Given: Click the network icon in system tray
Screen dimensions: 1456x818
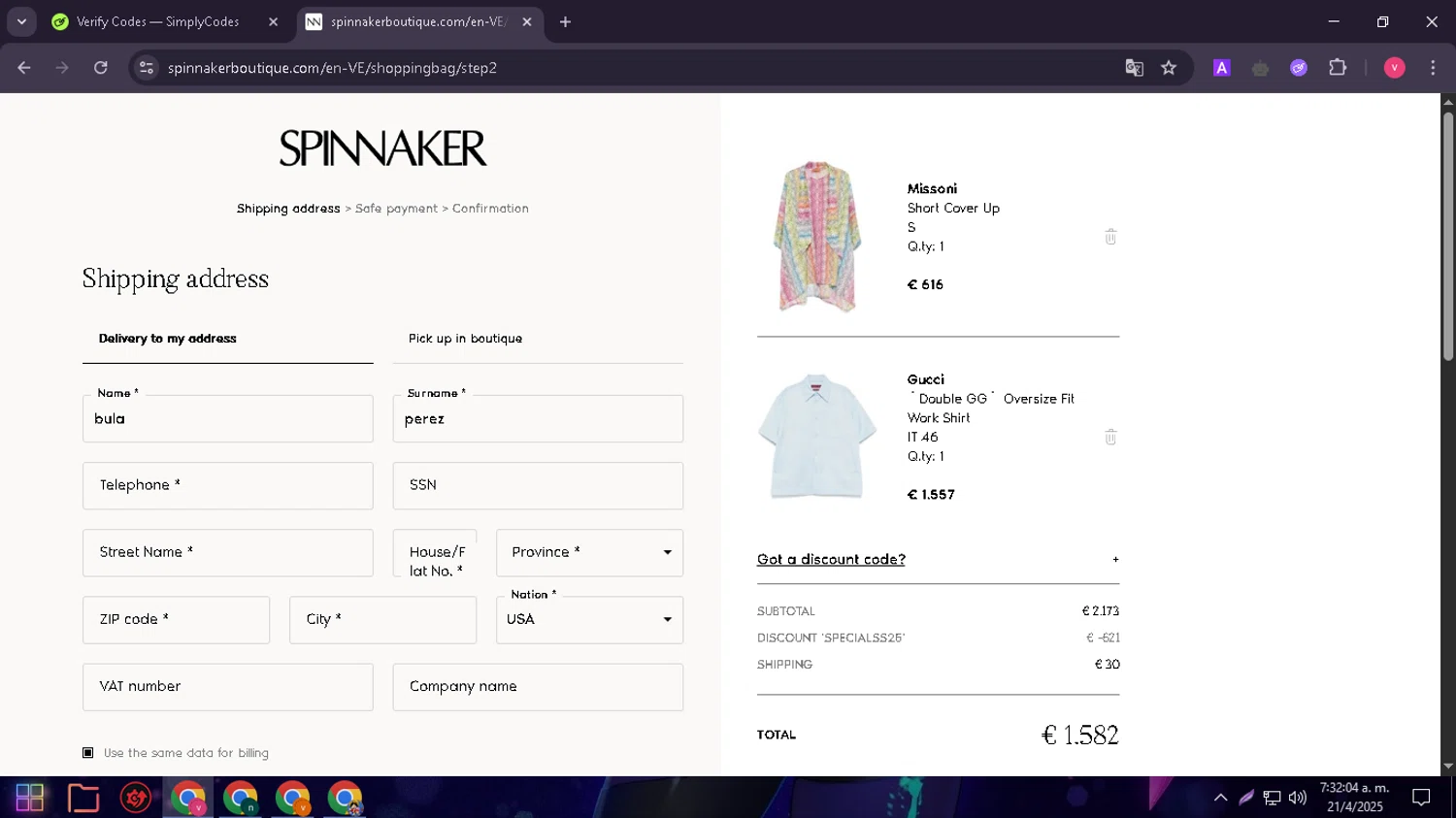Looking at the screenshot, I should click(1272, 798).
